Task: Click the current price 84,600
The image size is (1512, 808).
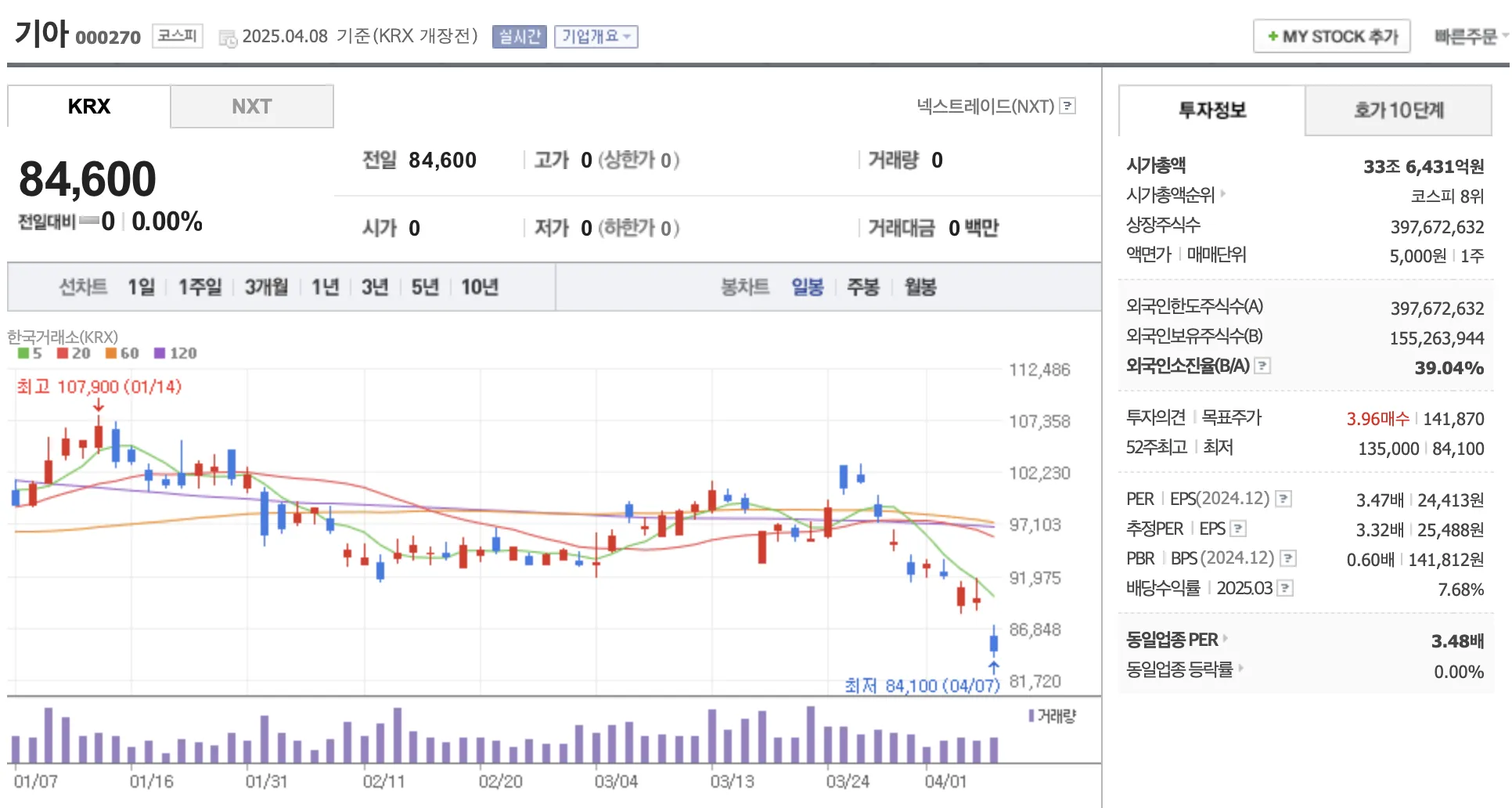Action: 87,179
